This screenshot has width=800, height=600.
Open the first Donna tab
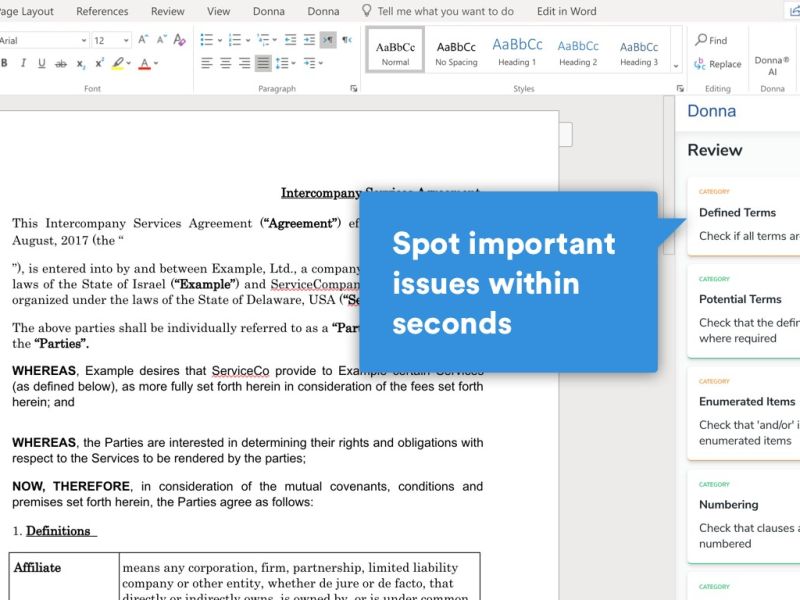point(269,11)
